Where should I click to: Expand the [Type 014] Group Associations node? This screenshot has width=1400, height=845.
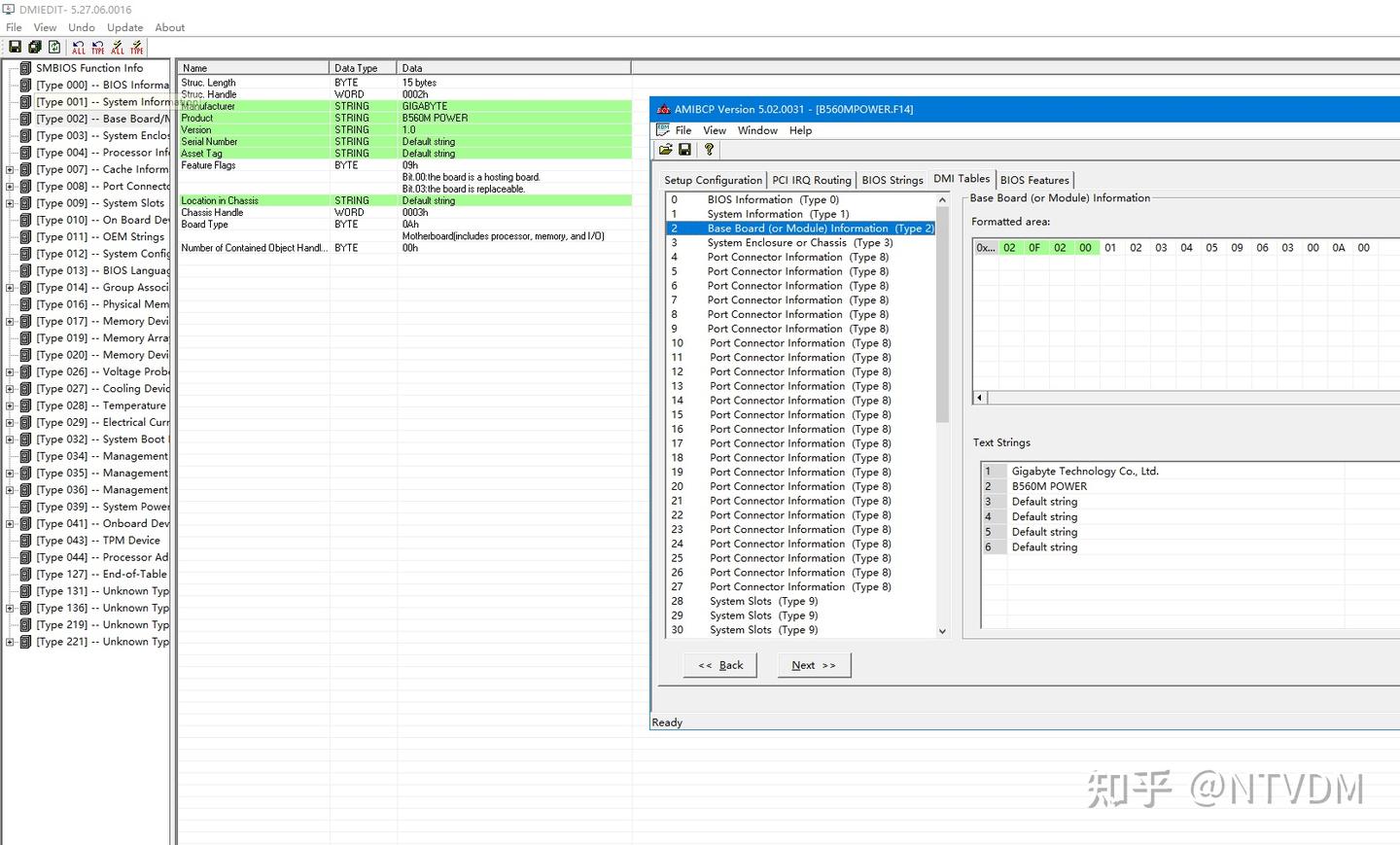10,288
